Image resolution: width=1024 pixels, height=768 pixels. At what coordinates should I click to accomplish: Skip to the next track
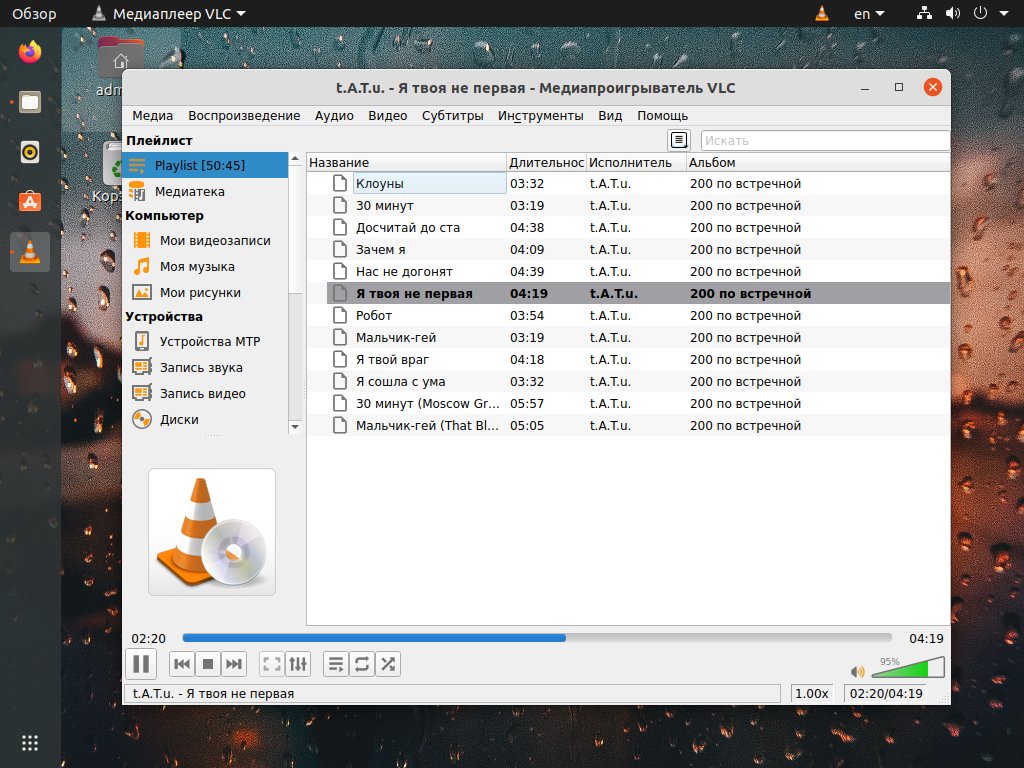click(x=234, y=664)
